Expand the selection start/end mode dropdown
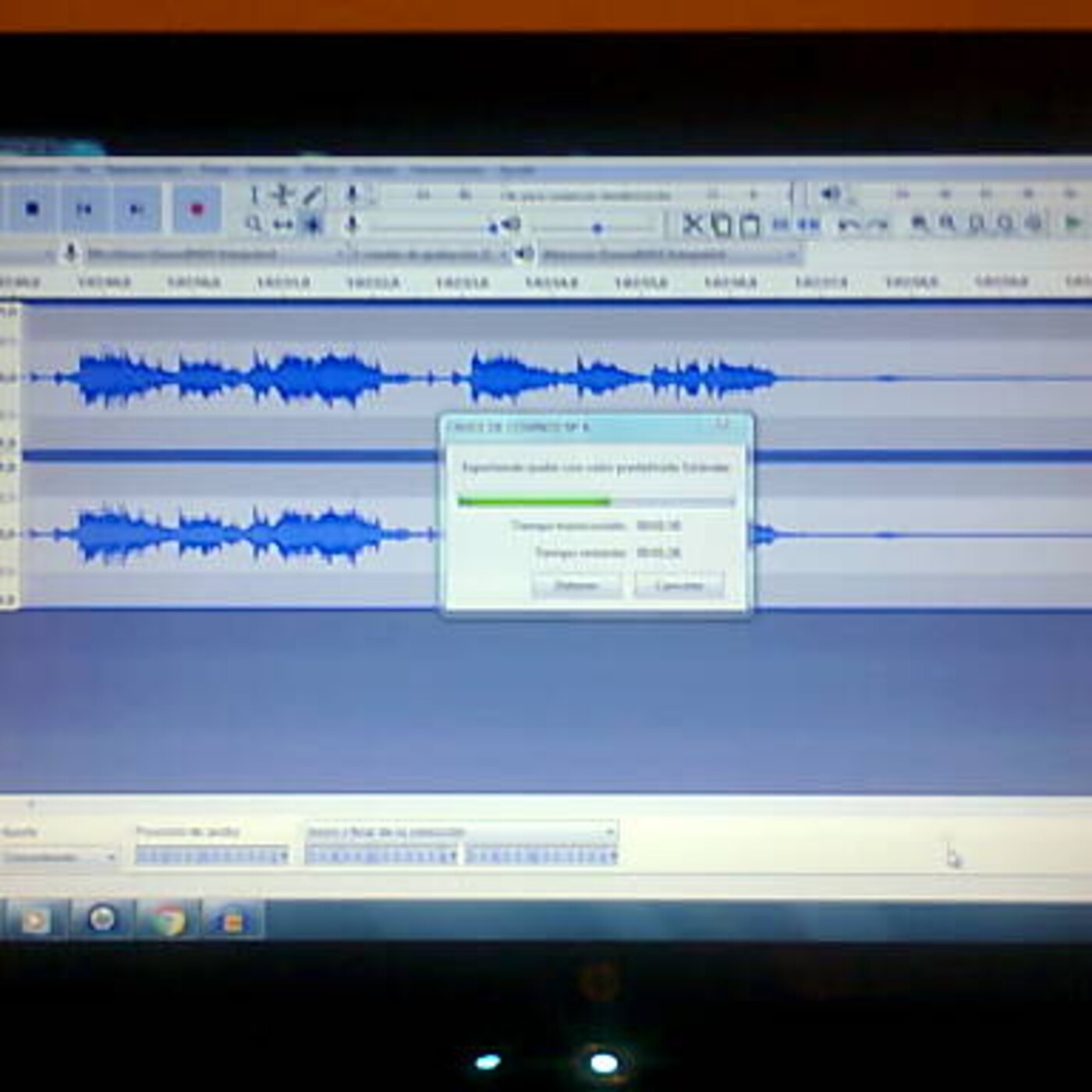1092x1092 pixels. click(460, 831)
